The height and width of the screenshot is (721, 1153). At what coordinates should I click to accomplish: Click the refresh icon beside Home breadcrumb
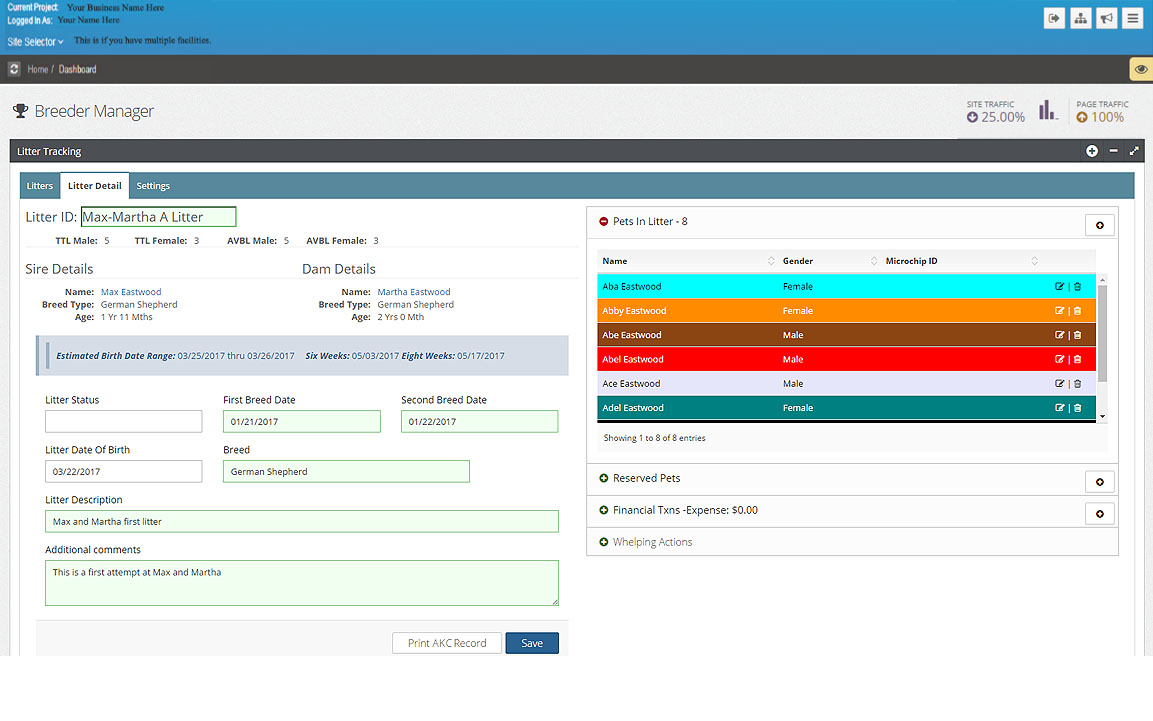14,69
